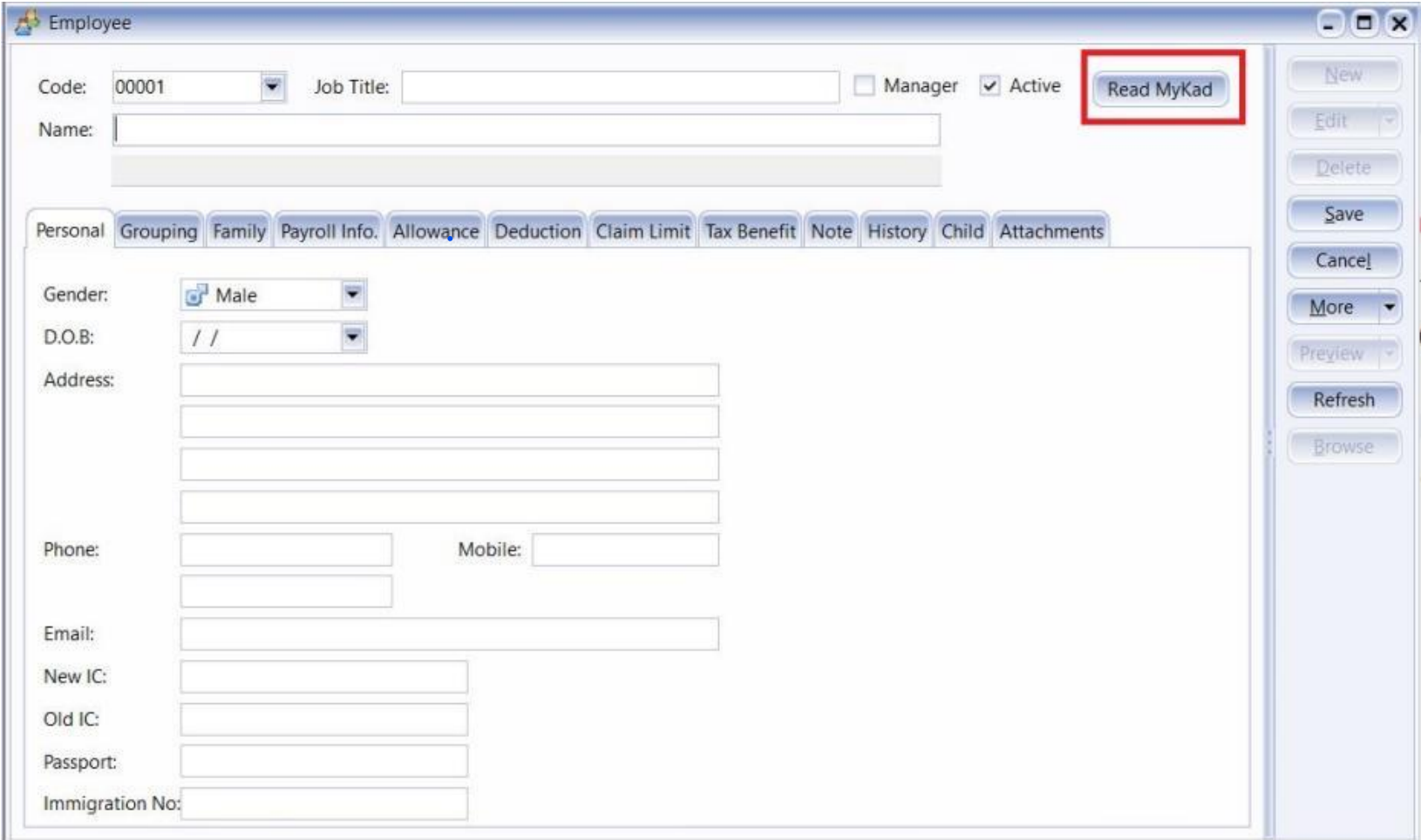Open the D.O.B date picker dropdown

352,337
